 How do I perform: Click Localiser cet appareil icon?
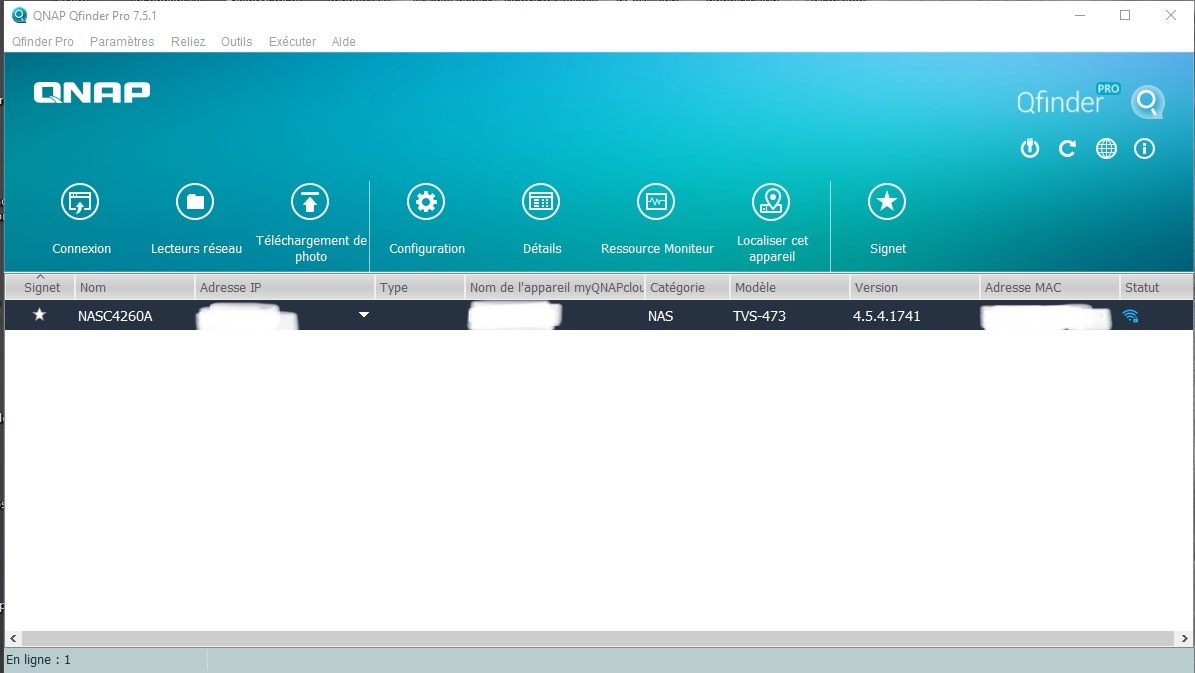tap(771, 202)
